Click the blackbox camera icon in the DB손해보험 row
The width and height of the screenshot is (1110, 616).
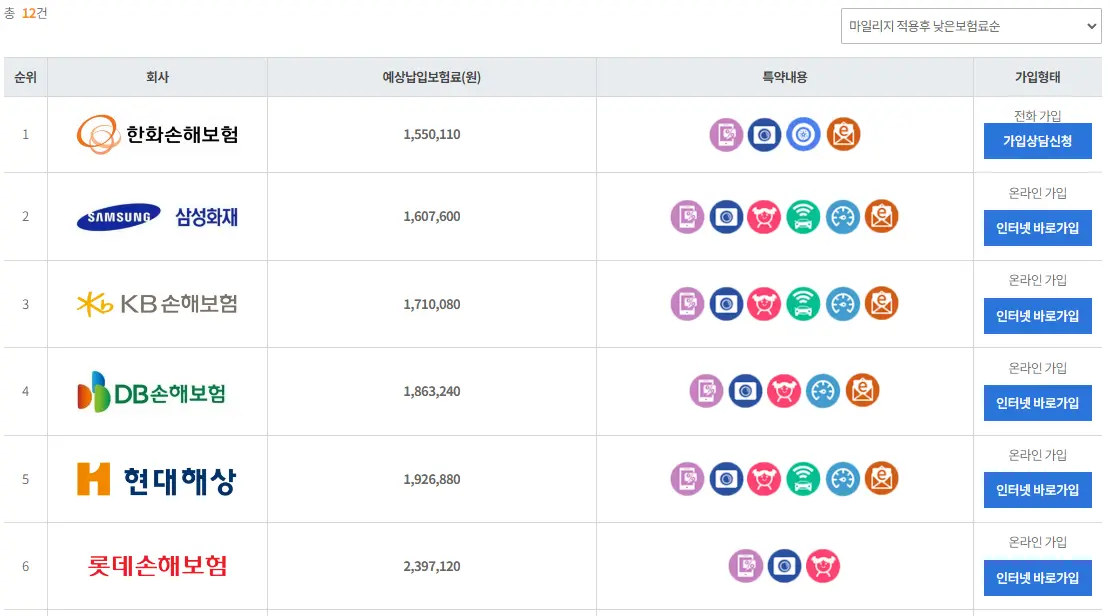click(745, 391)
